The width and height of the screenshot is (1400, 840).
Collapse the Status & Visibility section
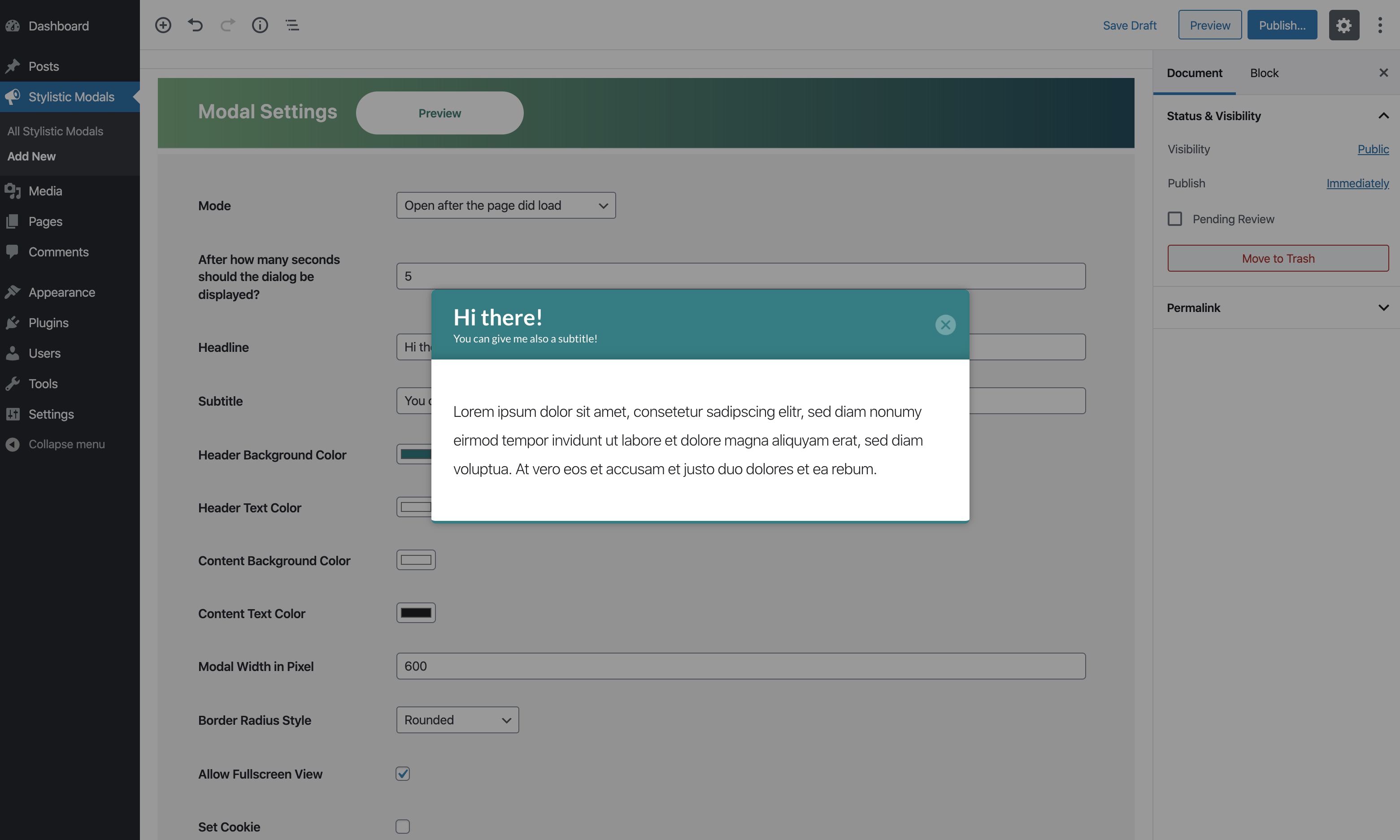tap(1277, 116)
